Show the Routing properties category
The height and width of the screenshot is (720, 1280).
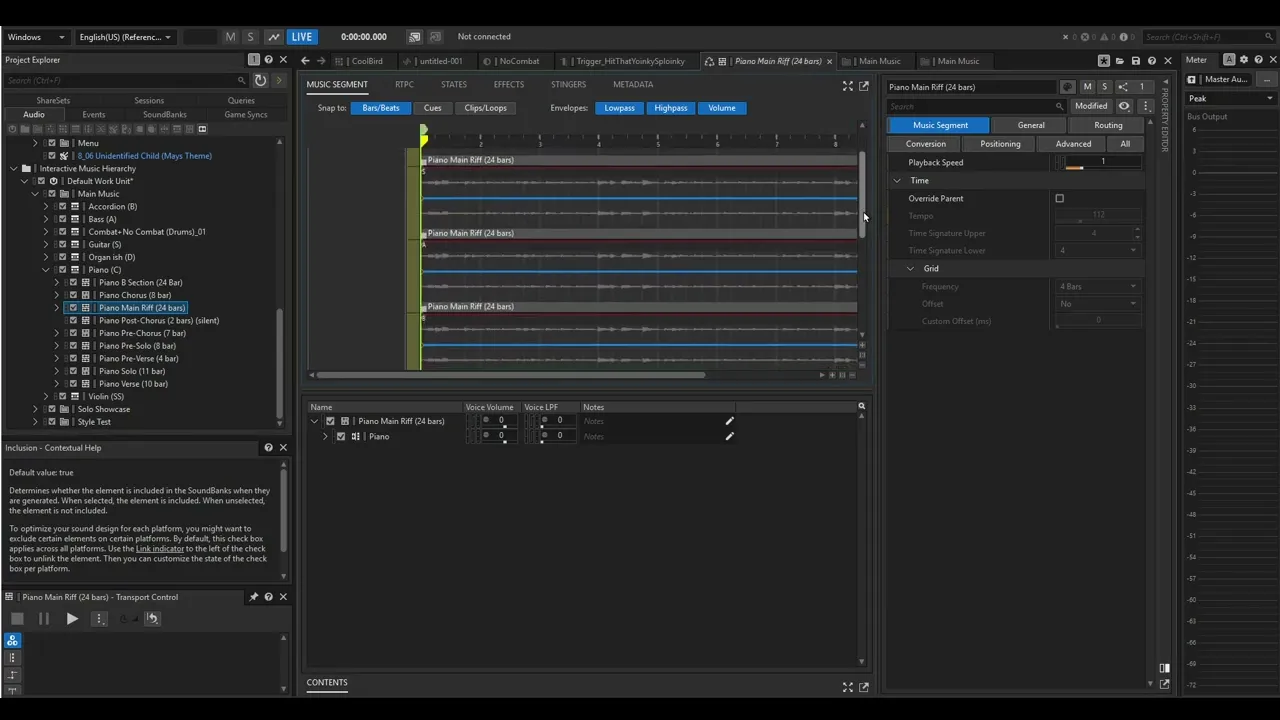point(1108,125)
